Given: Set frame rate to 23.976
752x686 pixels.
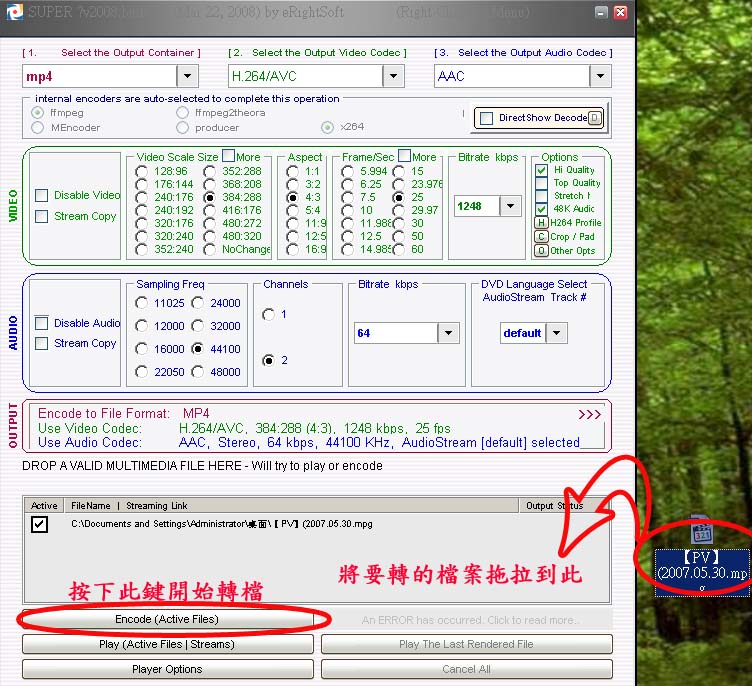Looking at the screenshot, I should click(x=399, y=184).
